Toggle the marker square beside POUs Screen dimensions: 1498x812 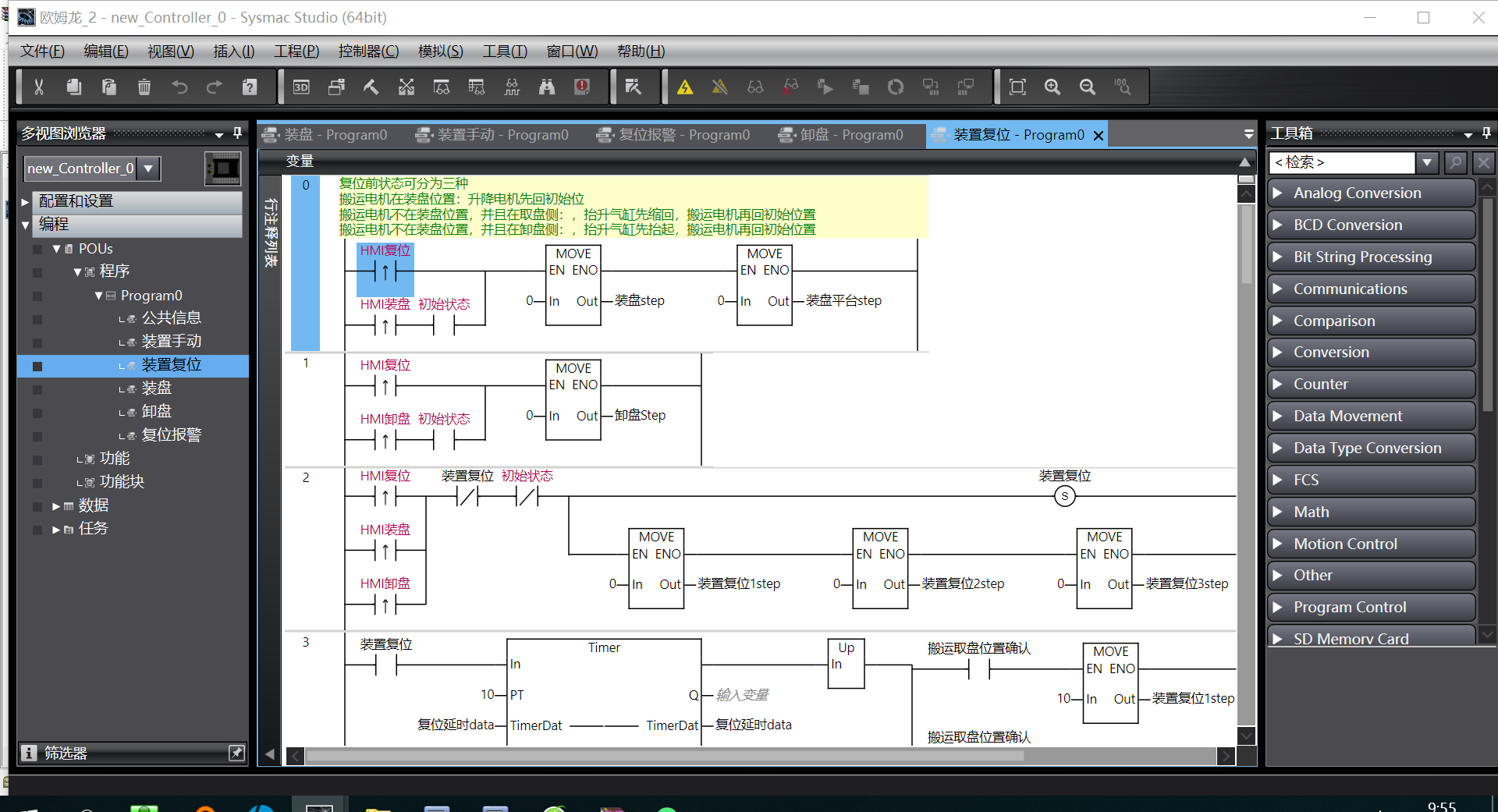(x=37, y=249)
